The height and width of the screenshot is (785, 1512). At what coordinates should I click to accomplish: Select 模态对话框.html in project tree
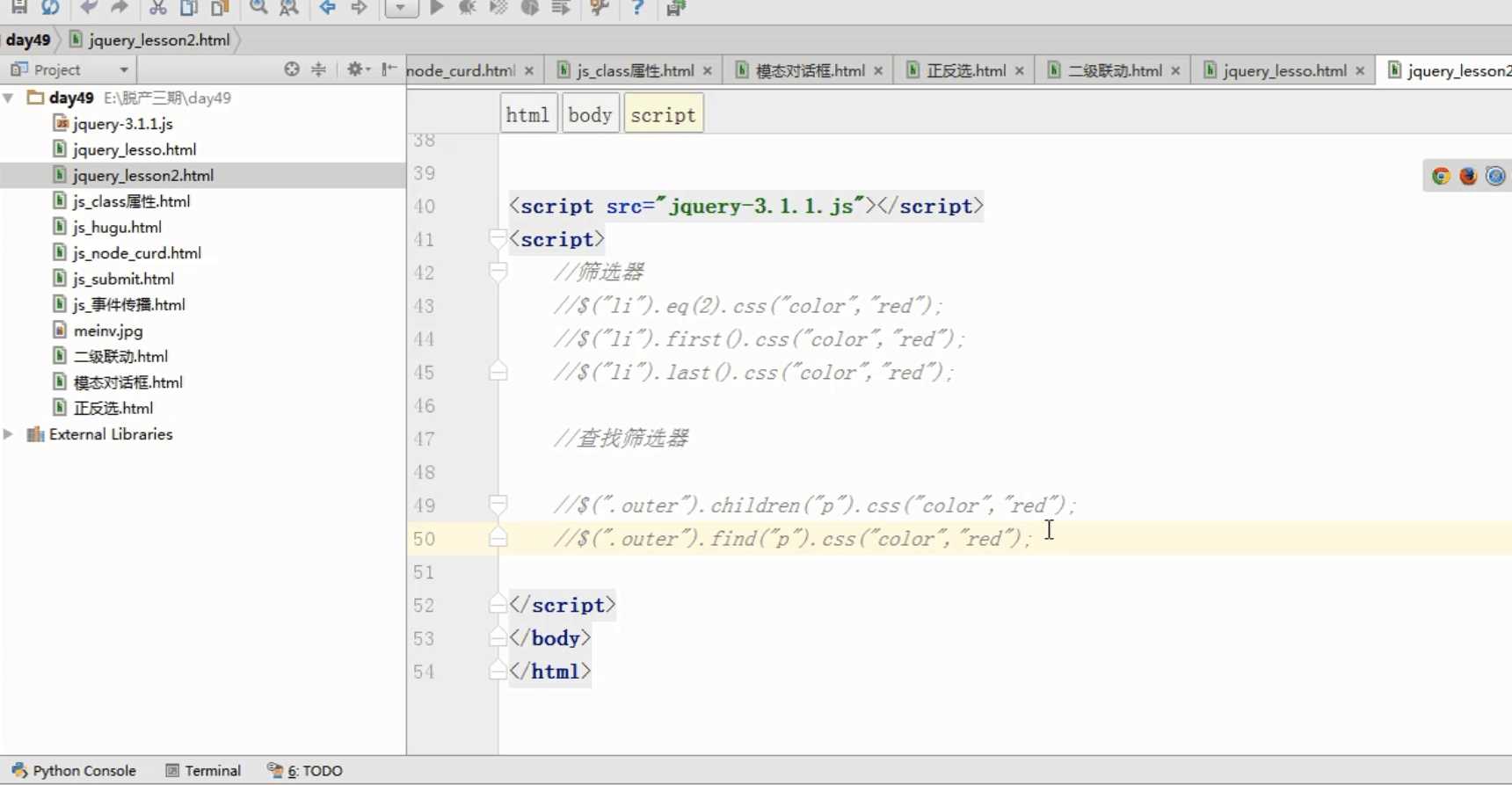tap(118, 382)
